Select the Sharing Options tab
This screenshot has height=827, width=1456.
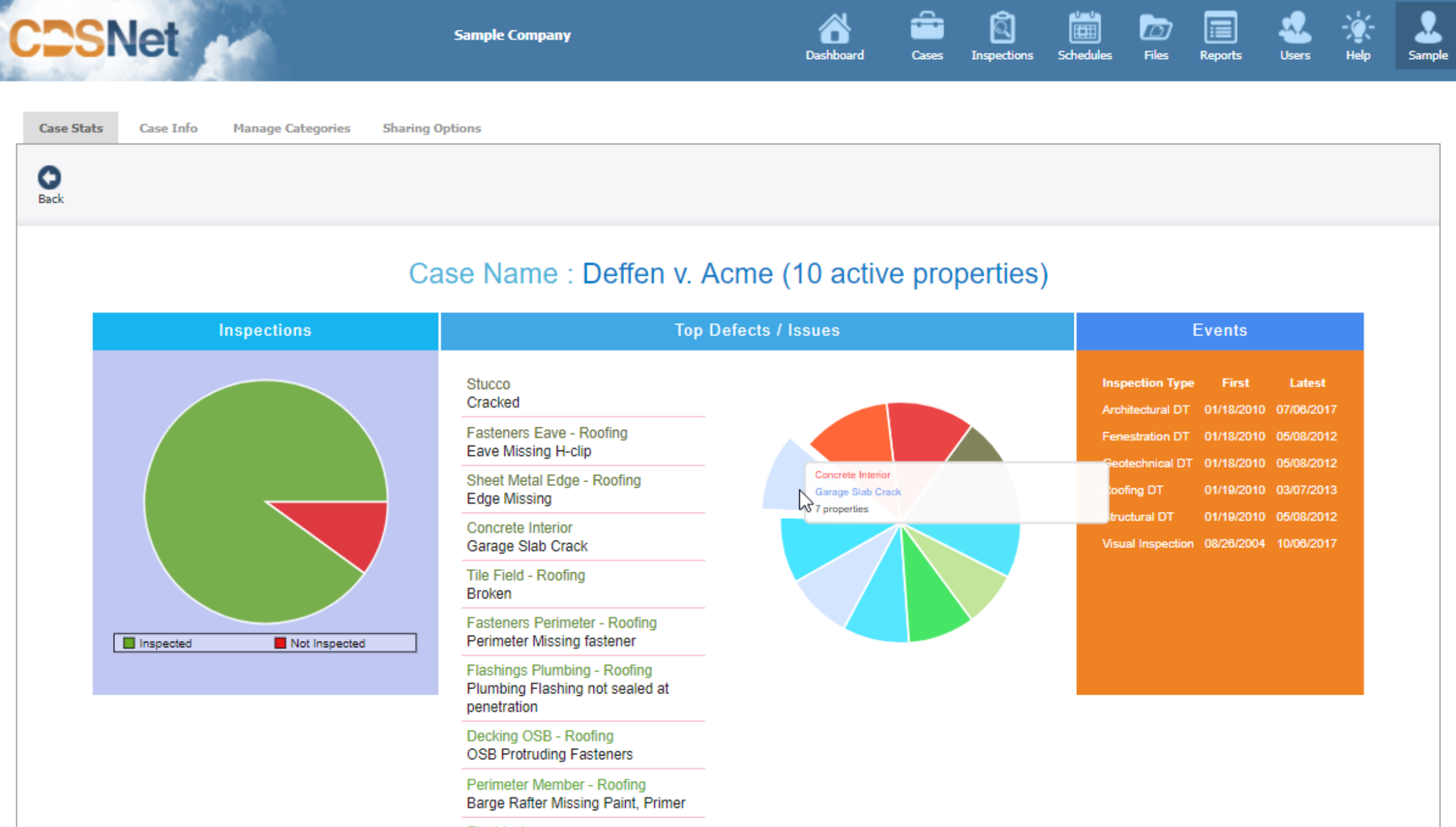(x=431, y=128)
